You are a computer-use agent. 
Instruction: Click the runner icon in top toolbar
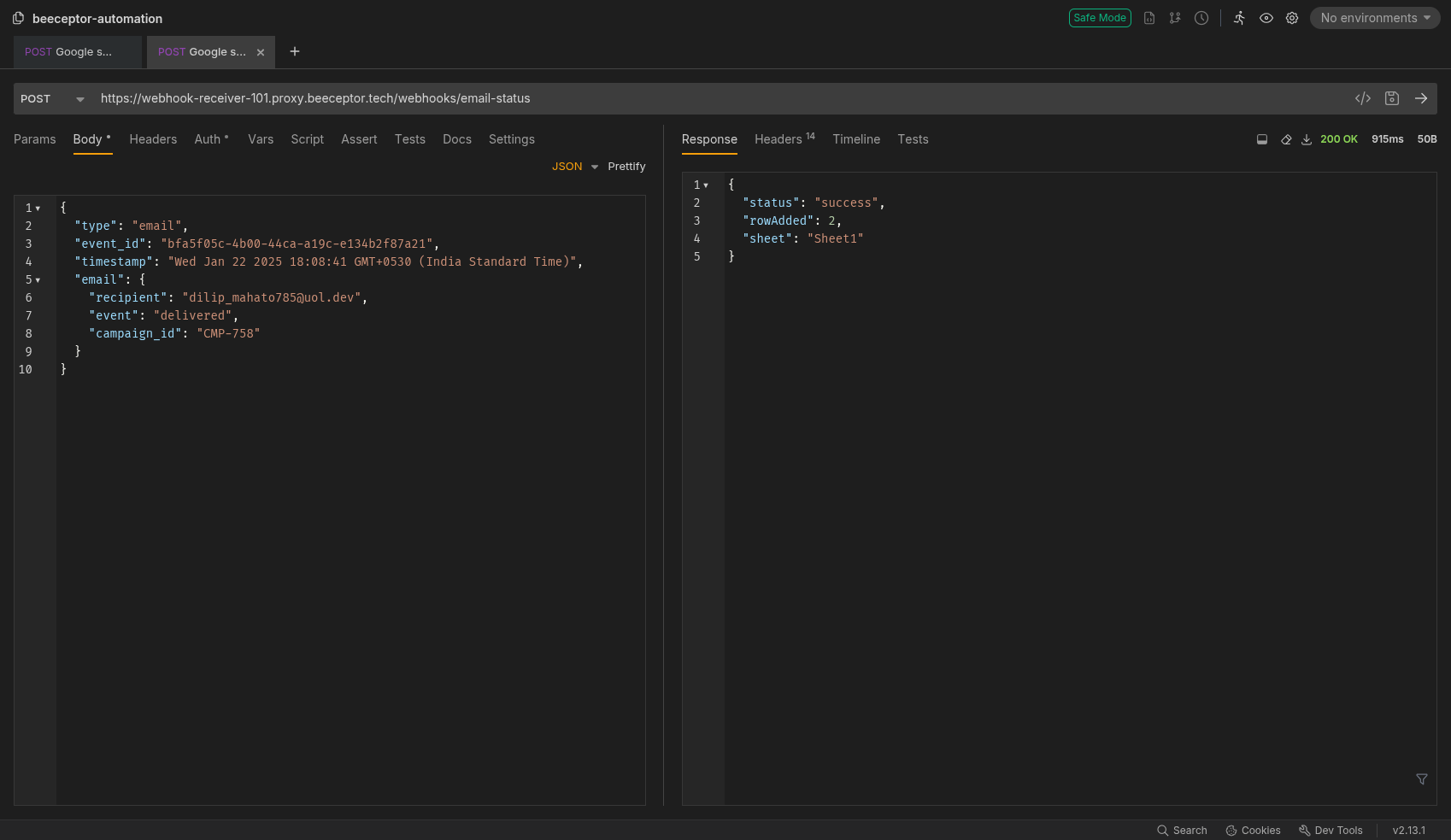coord(1239,18)
